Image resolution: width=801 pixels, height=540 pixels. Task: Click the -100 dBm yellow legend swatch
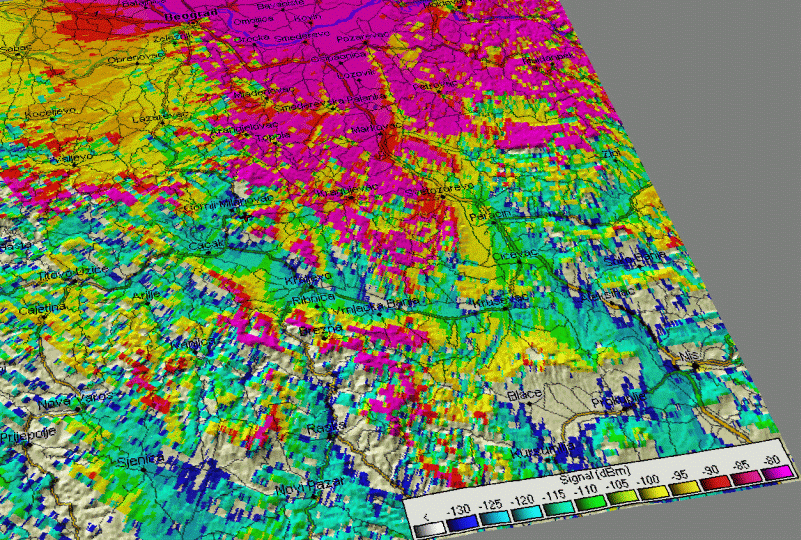[653, 491]
